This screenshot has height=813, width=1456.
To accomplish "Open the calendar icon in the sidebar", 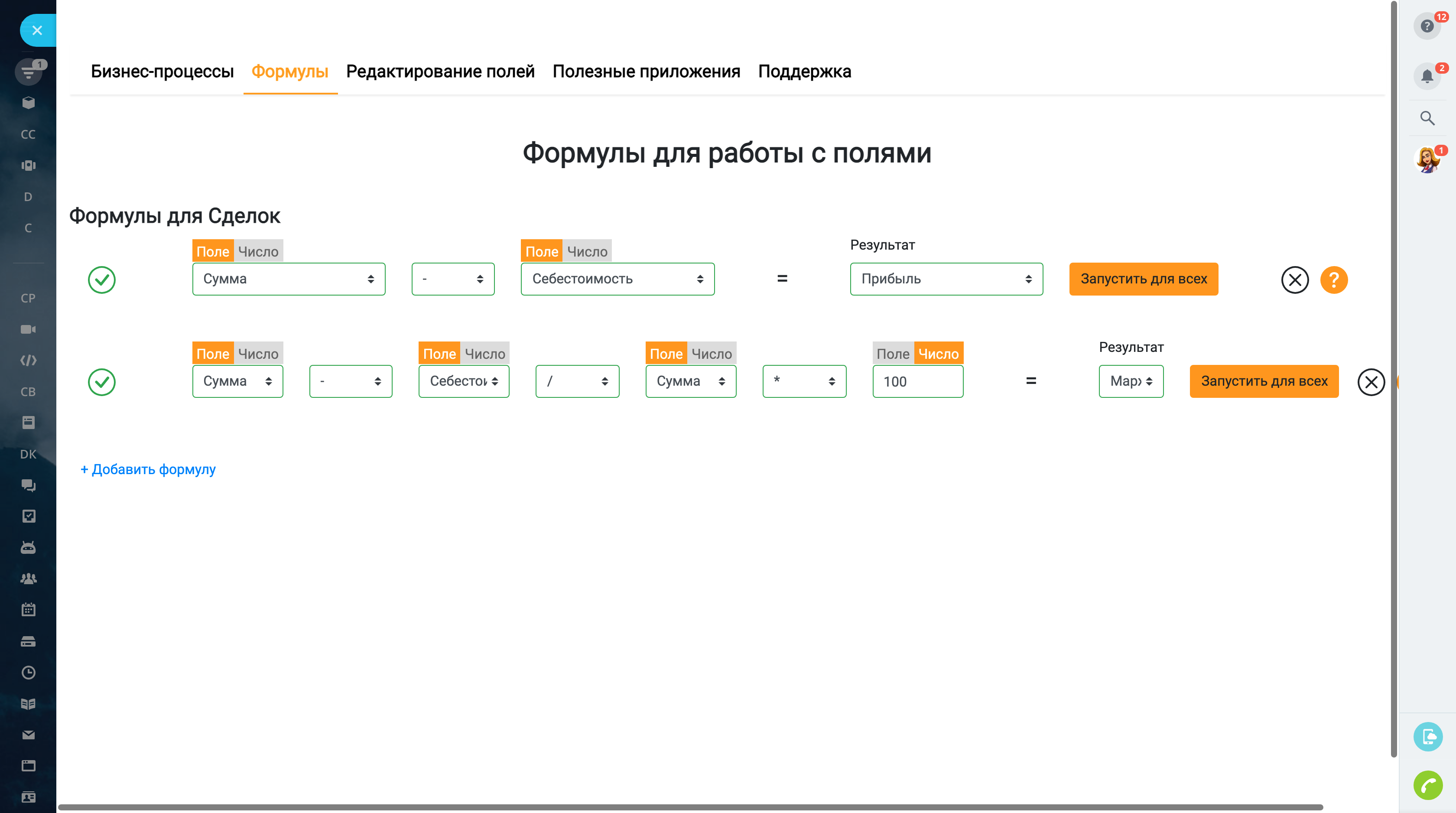I will point(28,609).
